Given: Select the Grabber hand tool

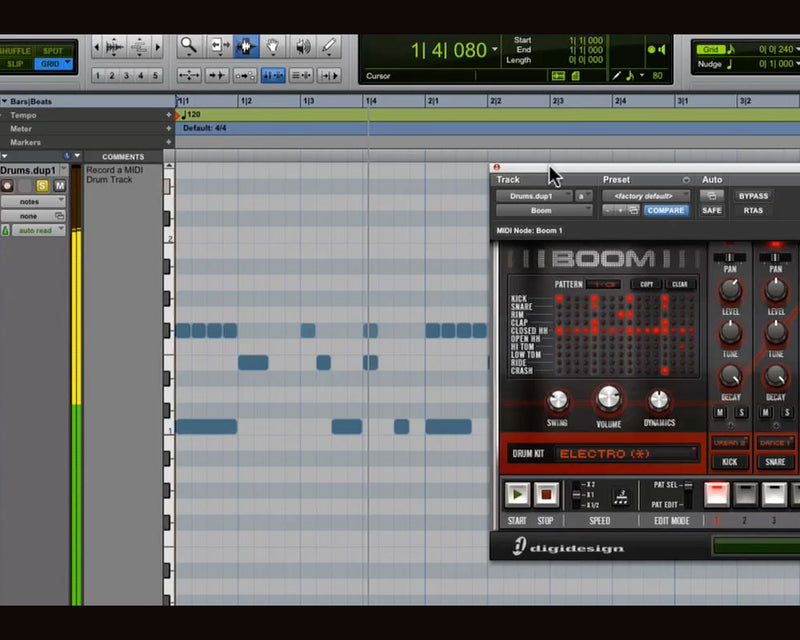Looking at the screenshot, I should coord(273,47).
